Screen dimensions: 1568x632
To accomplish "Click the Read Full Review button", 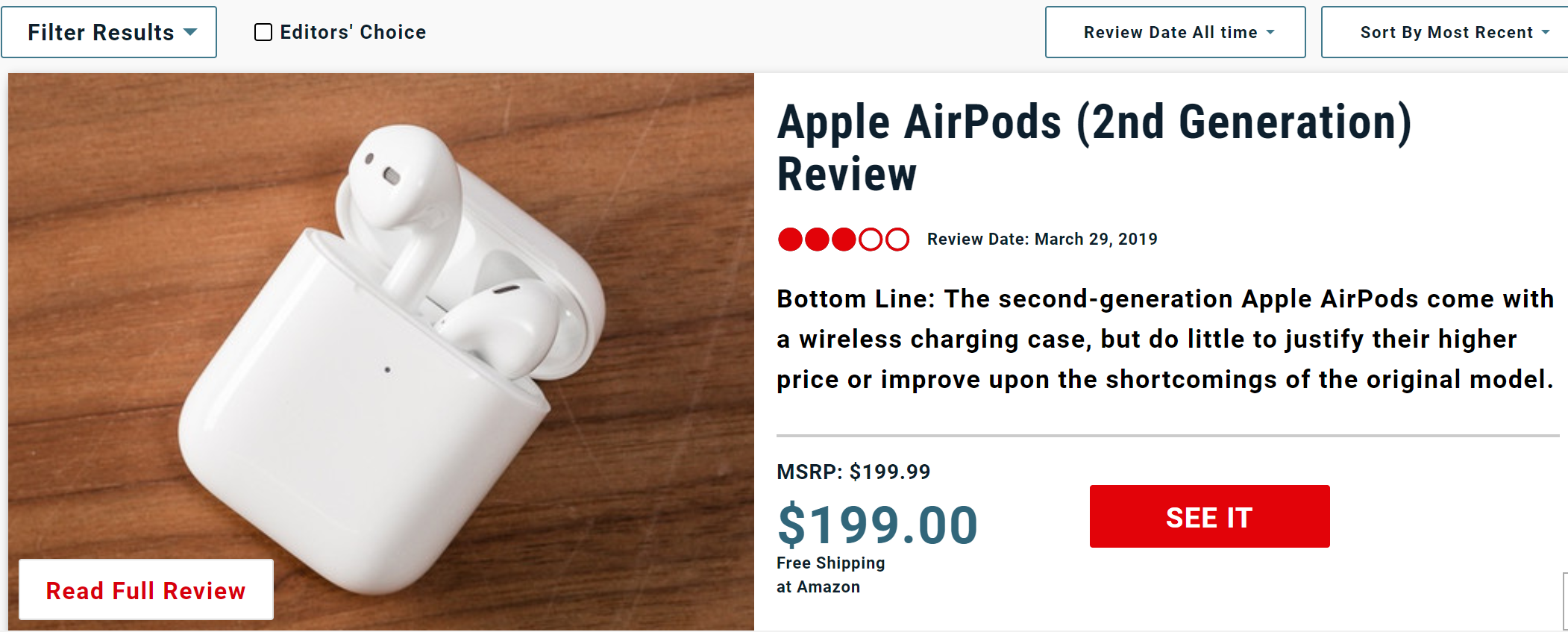I will [x=146, y=589].
